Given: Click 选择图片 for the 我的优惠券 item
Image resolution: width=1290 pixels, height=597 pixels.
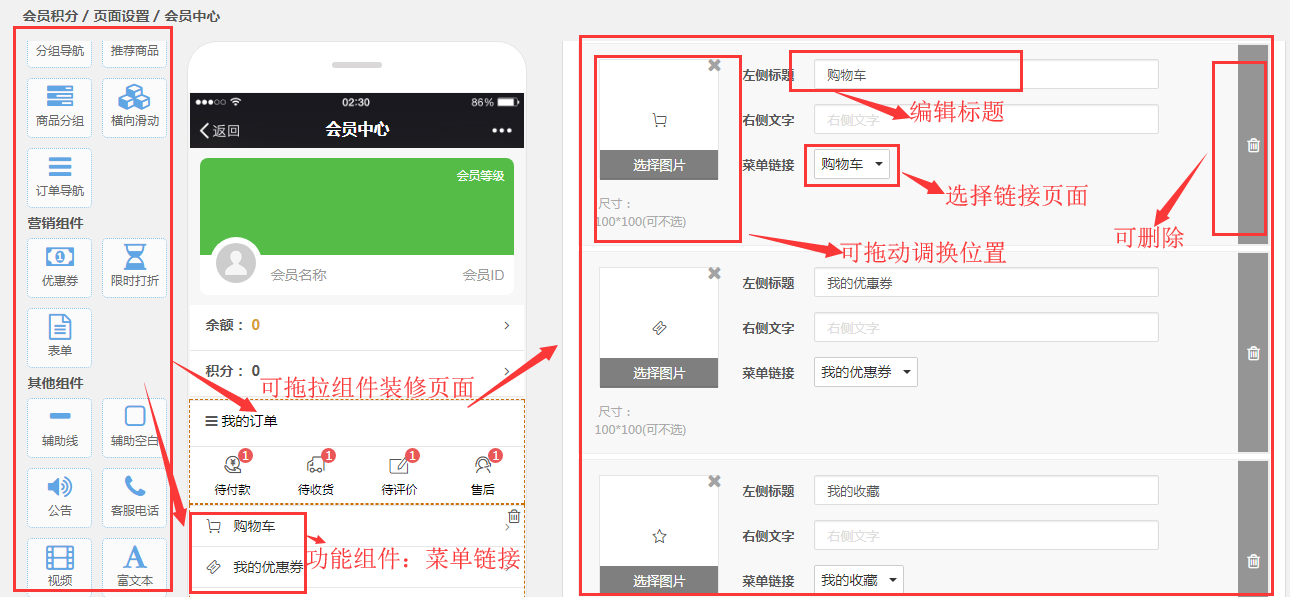Looking at the screenshot, I should pyautogui.click(x=659, y=373).
